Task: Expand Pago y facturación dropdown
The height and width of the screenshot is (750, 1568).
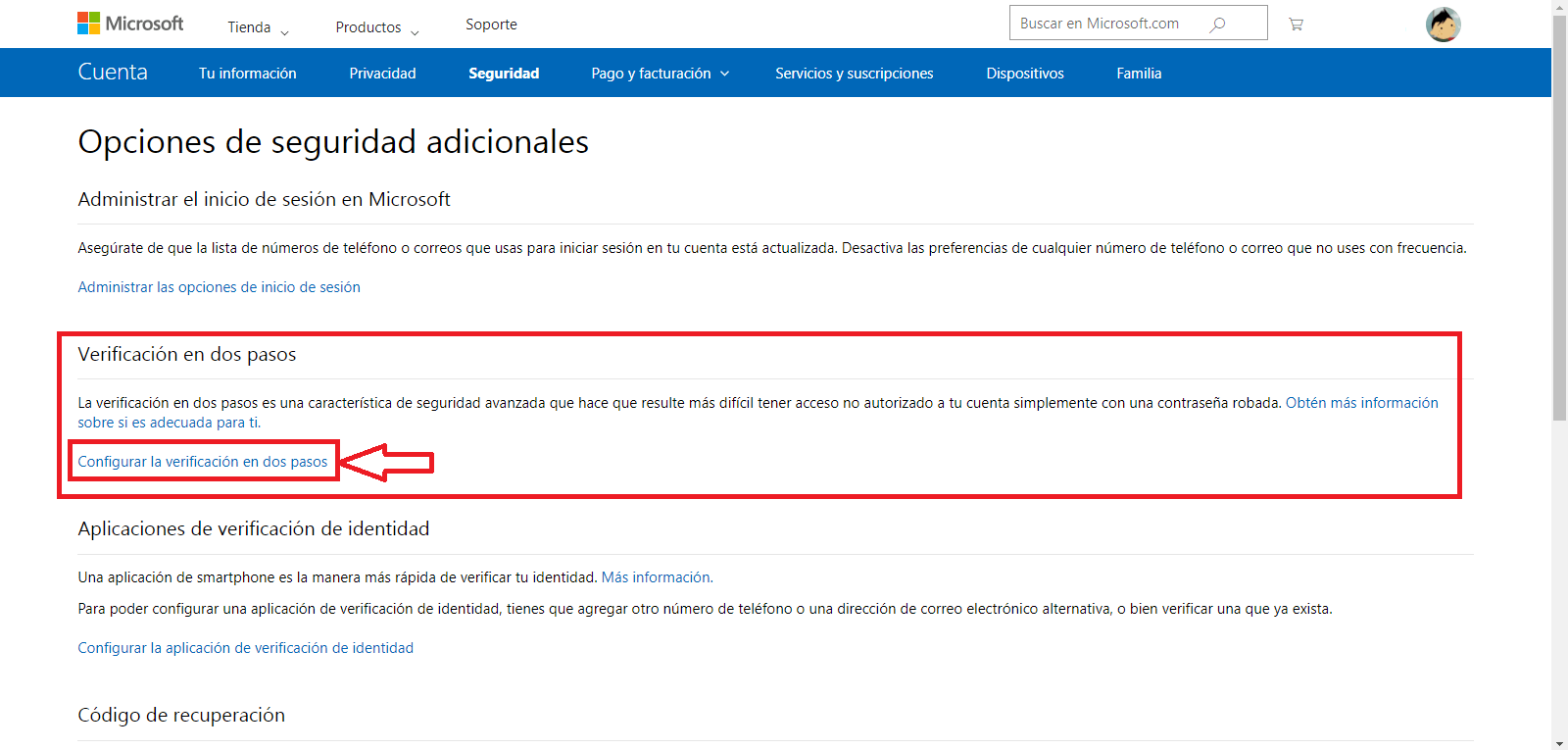Action: click(x=661, y=74)
